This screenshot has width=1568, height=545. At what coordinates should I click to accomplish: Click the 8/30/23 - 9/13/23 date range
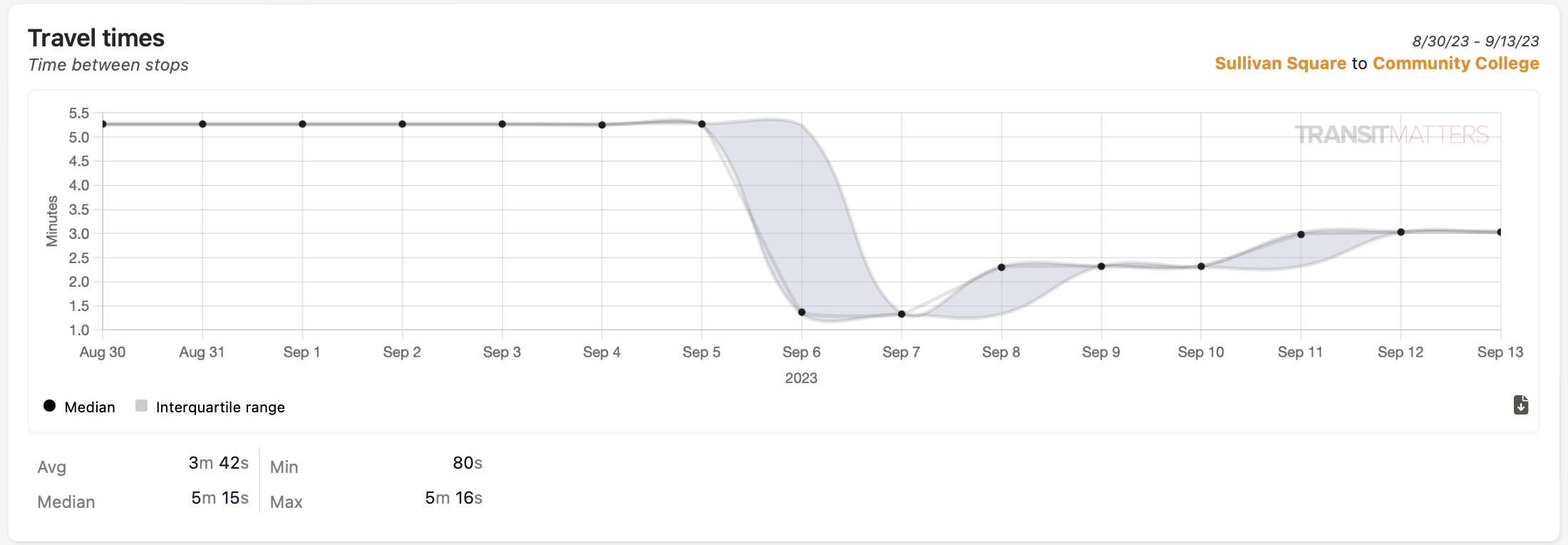pos(1475,41)
